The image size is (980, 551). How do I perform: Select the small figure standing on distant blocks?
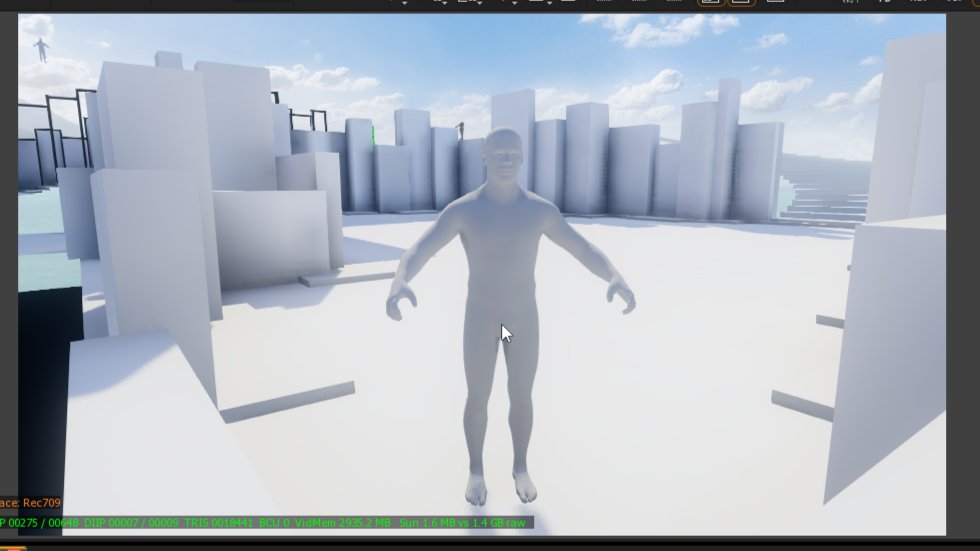click(x=461, y=131)
